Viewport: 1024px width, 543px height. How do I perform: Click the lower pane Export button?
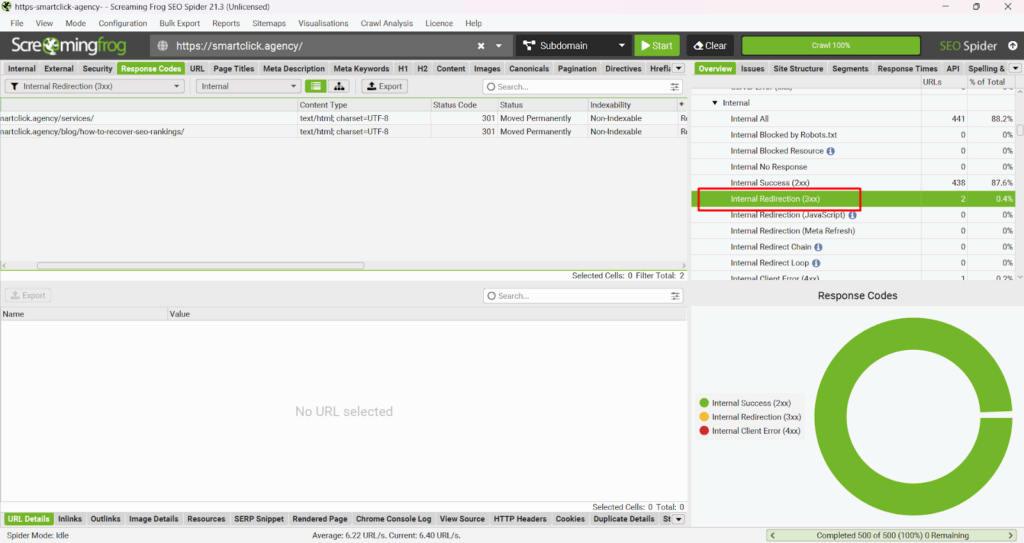[x=28, y=295]
